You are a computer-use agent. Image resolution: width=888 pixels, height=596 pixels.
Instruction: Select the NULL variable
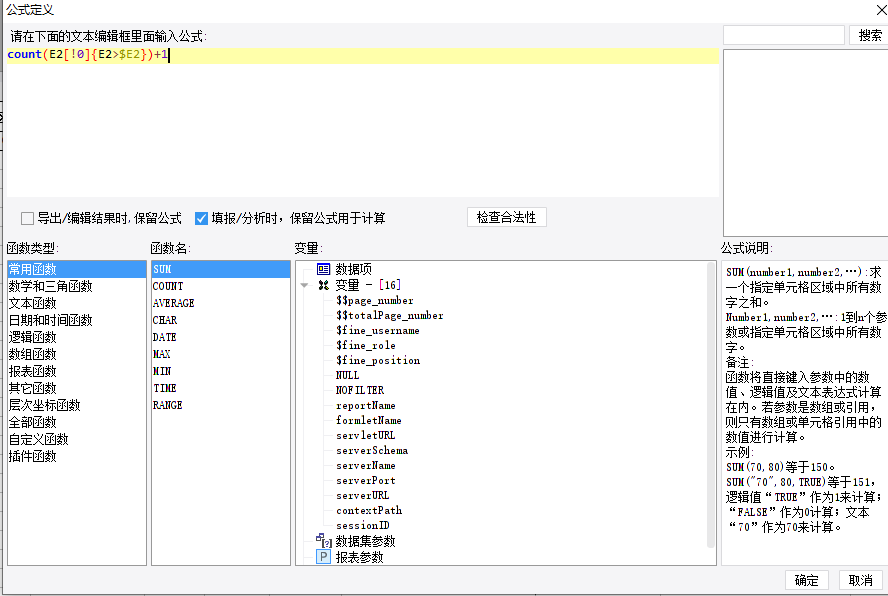pos(347,375)
